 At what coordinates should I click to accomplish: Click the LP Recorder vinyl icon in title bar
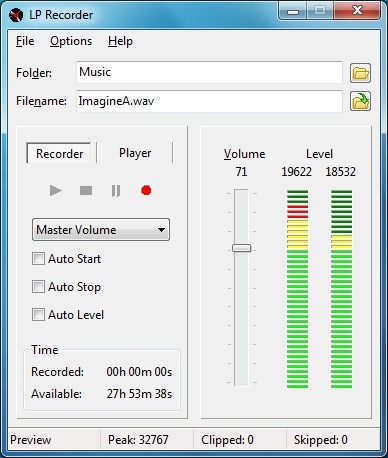tap(16, 15)
